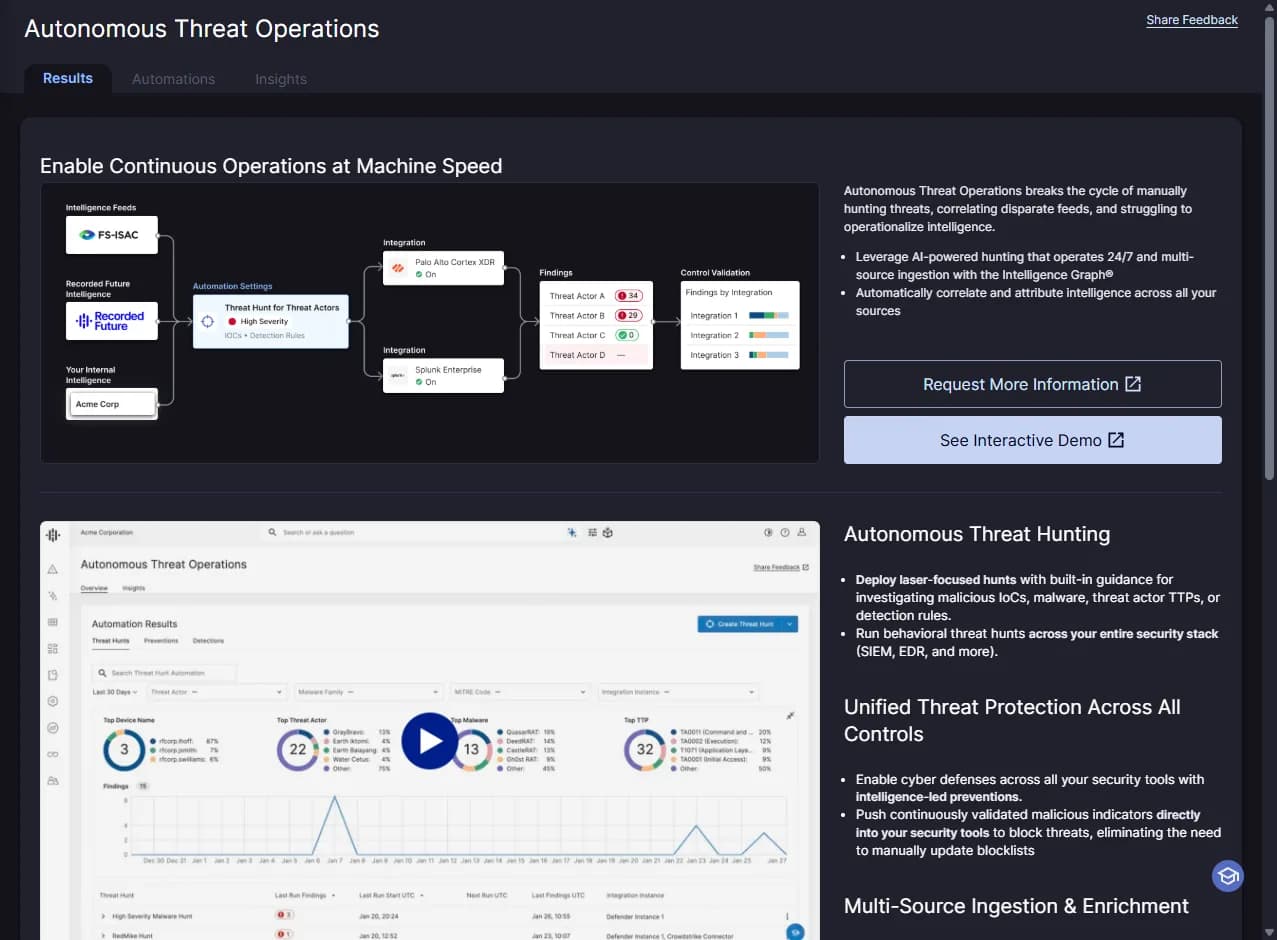Click 'Threat Hunt for Threat Actors' diagram card
This screenshot has height=940, width=1277.
point(271,321)
